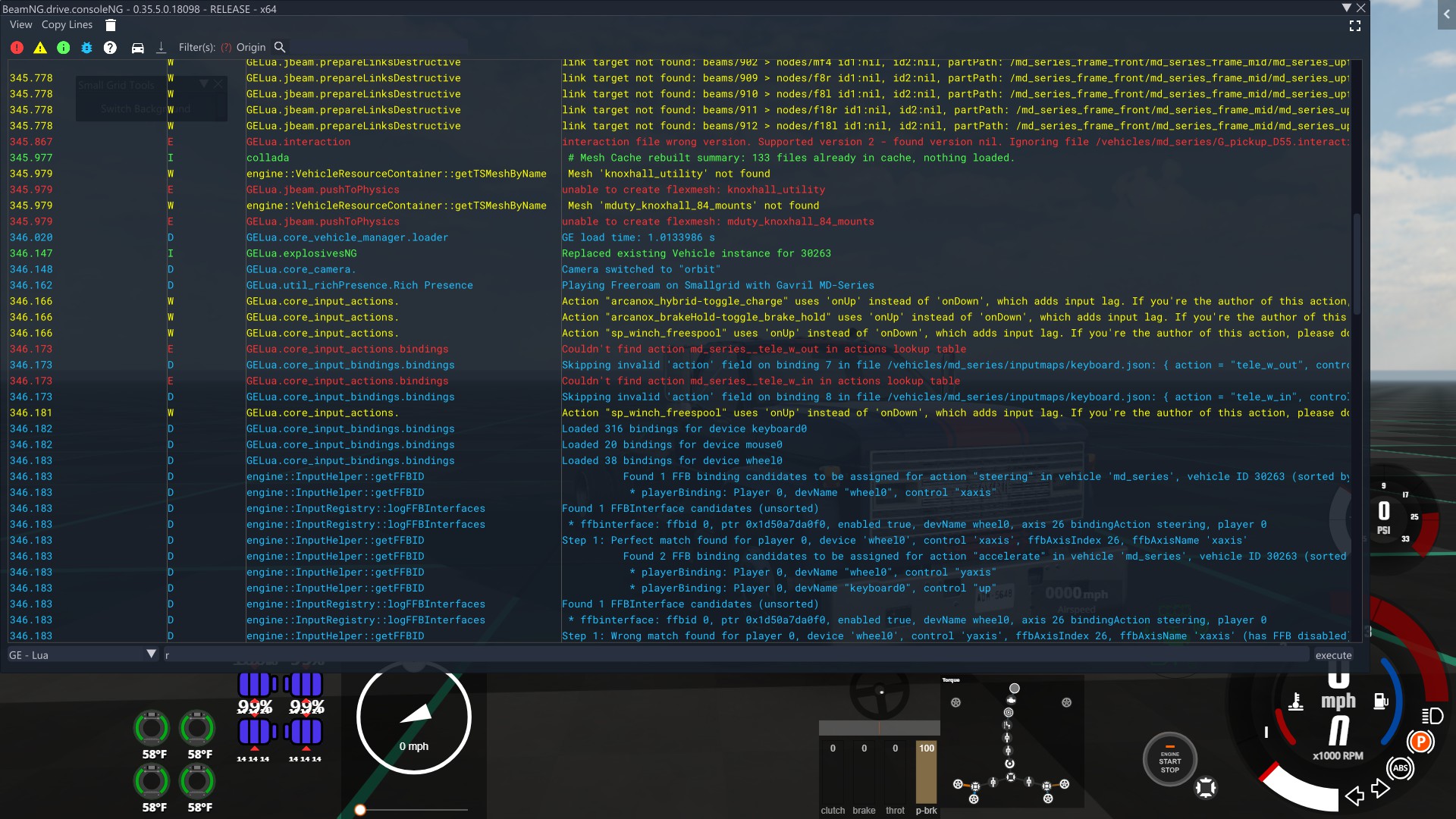Clear the console with trash icon
This screenshot has width=1456, height=819.
pyautogui.click(x=111, y=25)
